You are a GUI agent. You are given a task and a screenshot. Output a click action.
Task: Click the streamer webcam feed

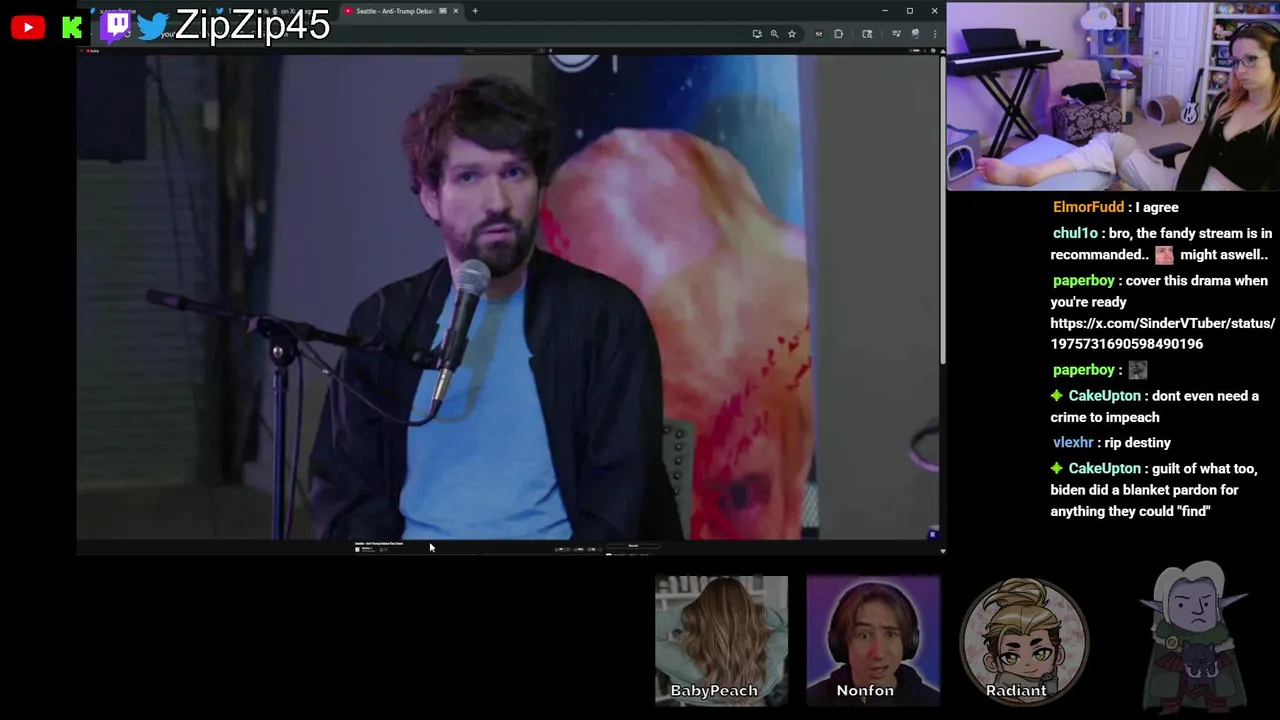pyautogui.click(x=1113, y=96)
